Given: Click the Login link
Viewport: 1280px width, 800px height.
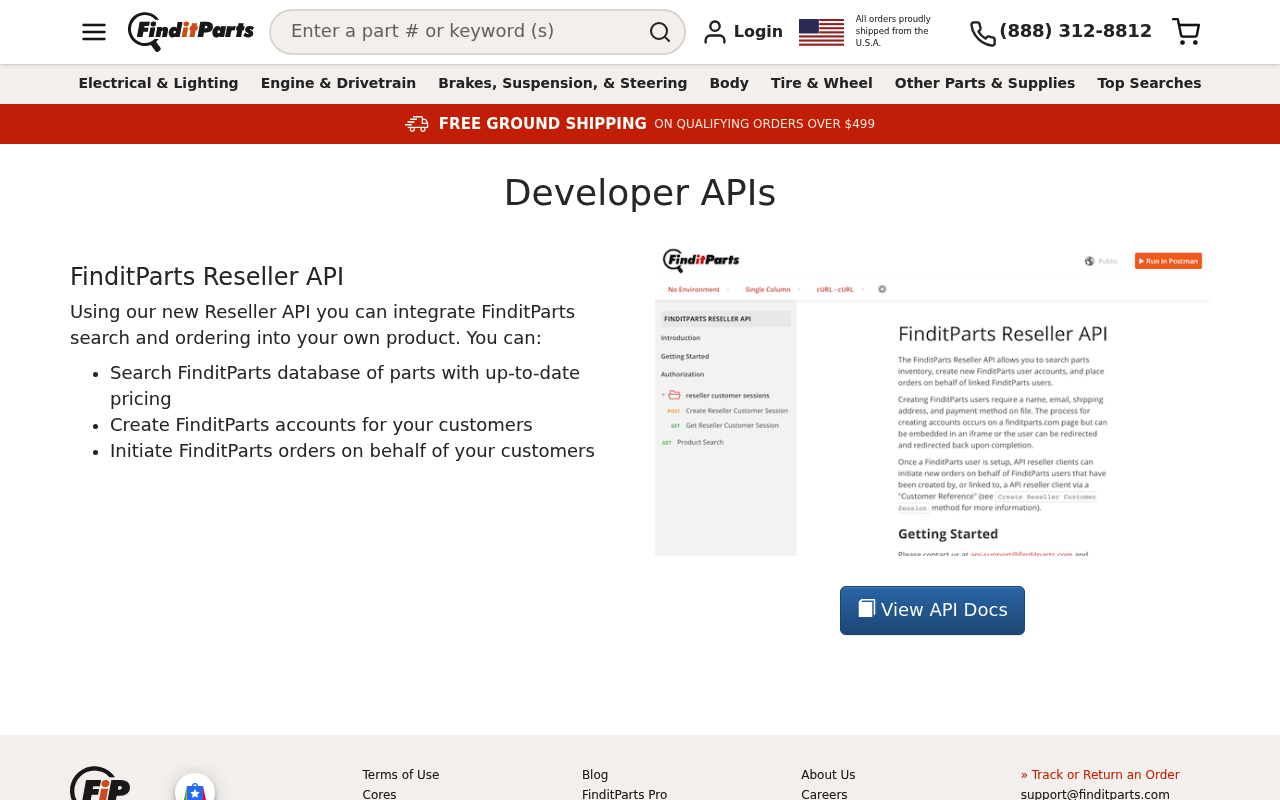Looking at the screenshot, I should coord(758,32).
